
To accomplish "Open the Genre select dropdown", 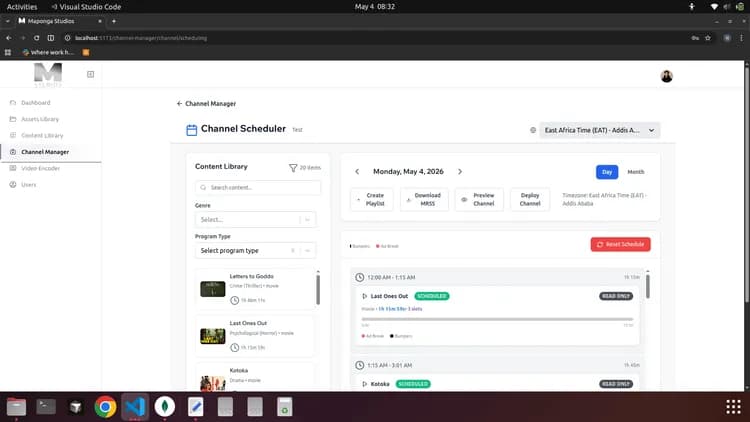I will click(255, 220).
